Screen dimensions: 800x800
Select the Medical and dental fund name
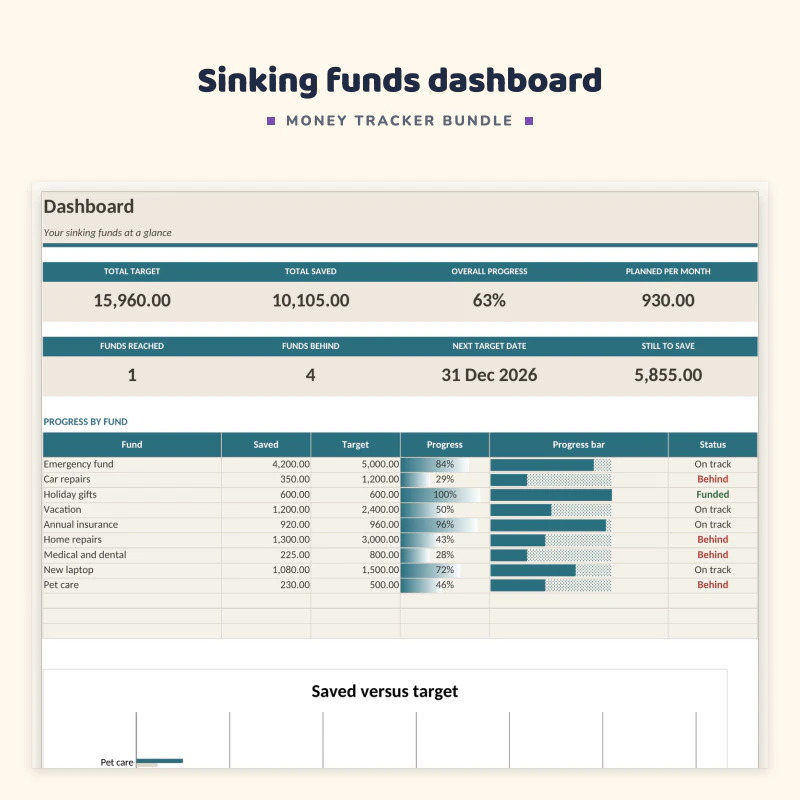[85, 555]
